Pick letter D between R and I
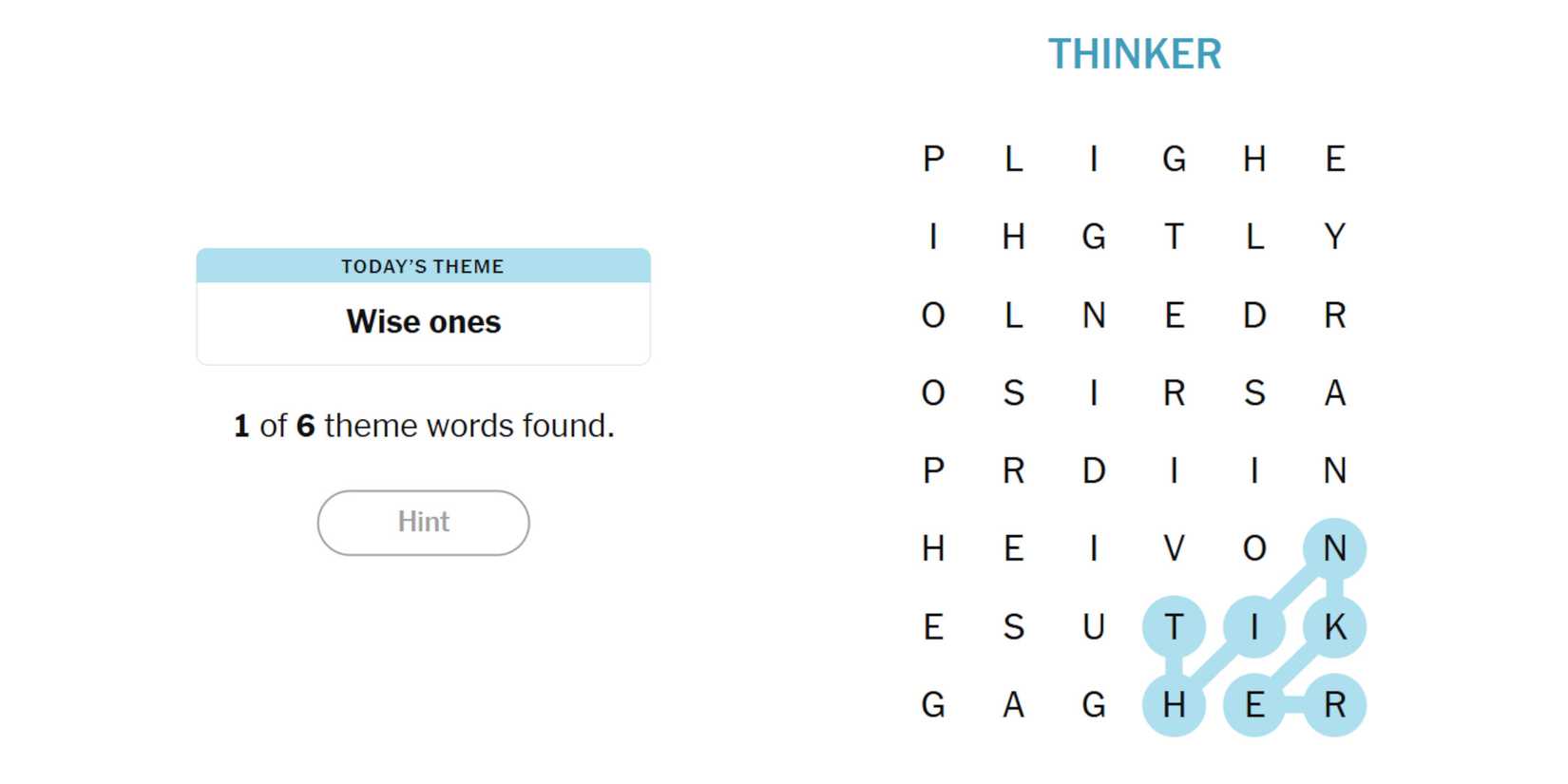The image size is (1568, 784). click(1094, 470)
